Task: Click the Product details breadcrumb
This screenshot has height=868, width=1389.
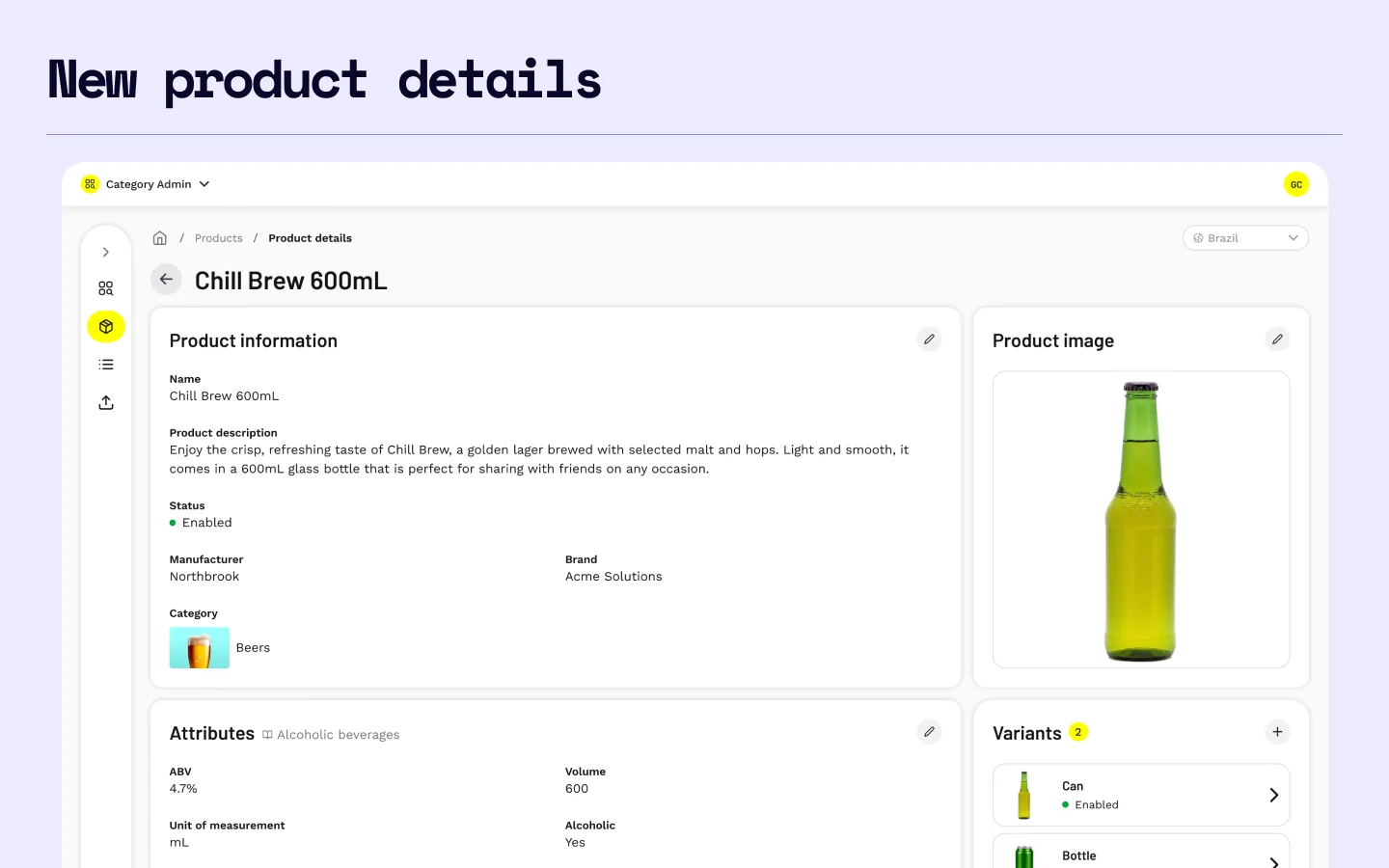Action: (310, 238)
